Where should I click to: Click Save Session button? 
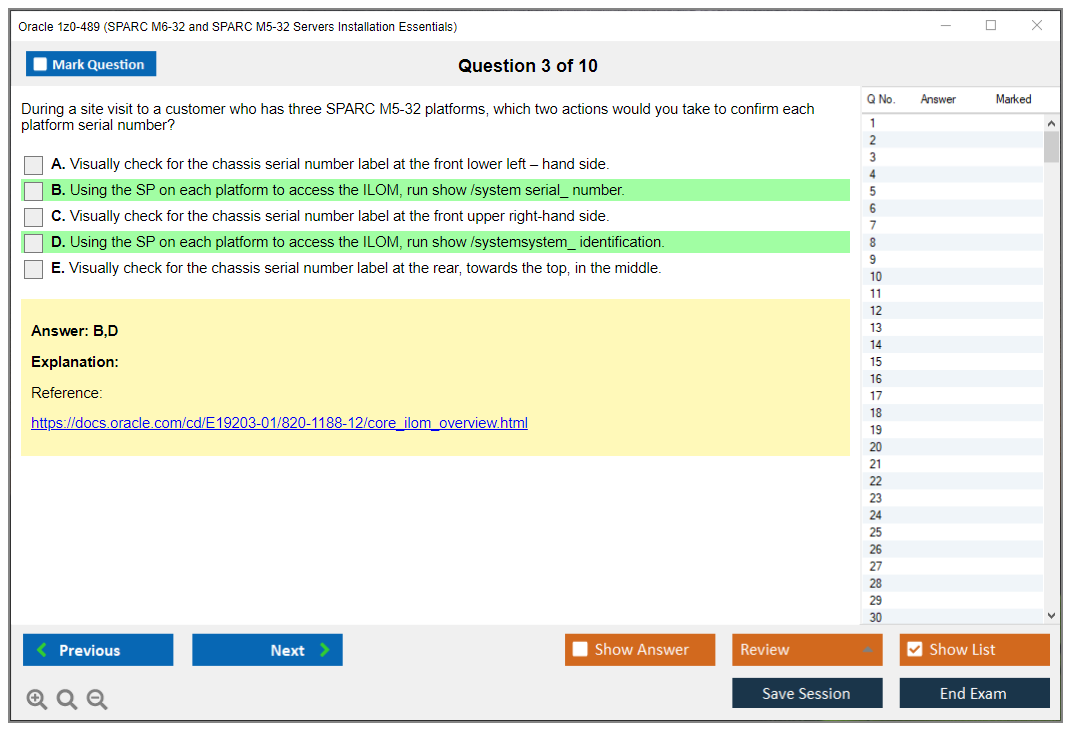tap(806, 693)
